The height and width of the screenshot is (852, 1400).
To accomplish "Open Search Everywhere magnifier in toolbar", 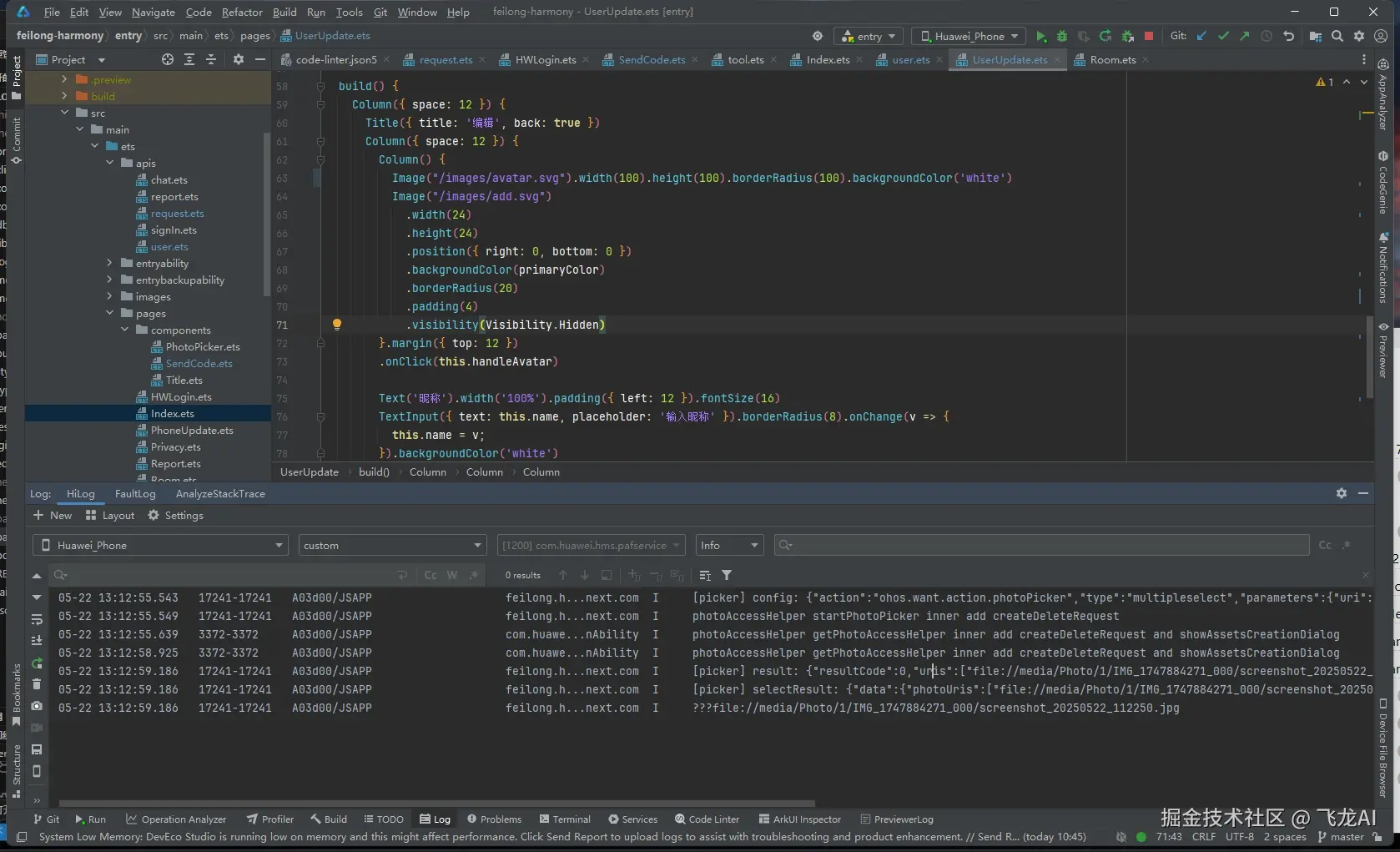I will coord(1337,36).
